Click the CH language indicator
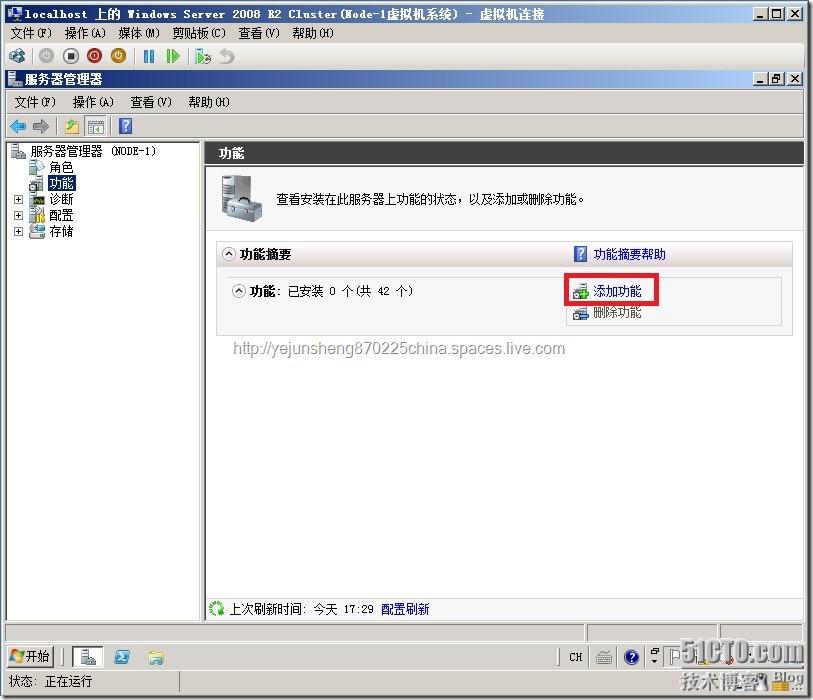This screenshot has width=813, height=700. click(576, 657)
